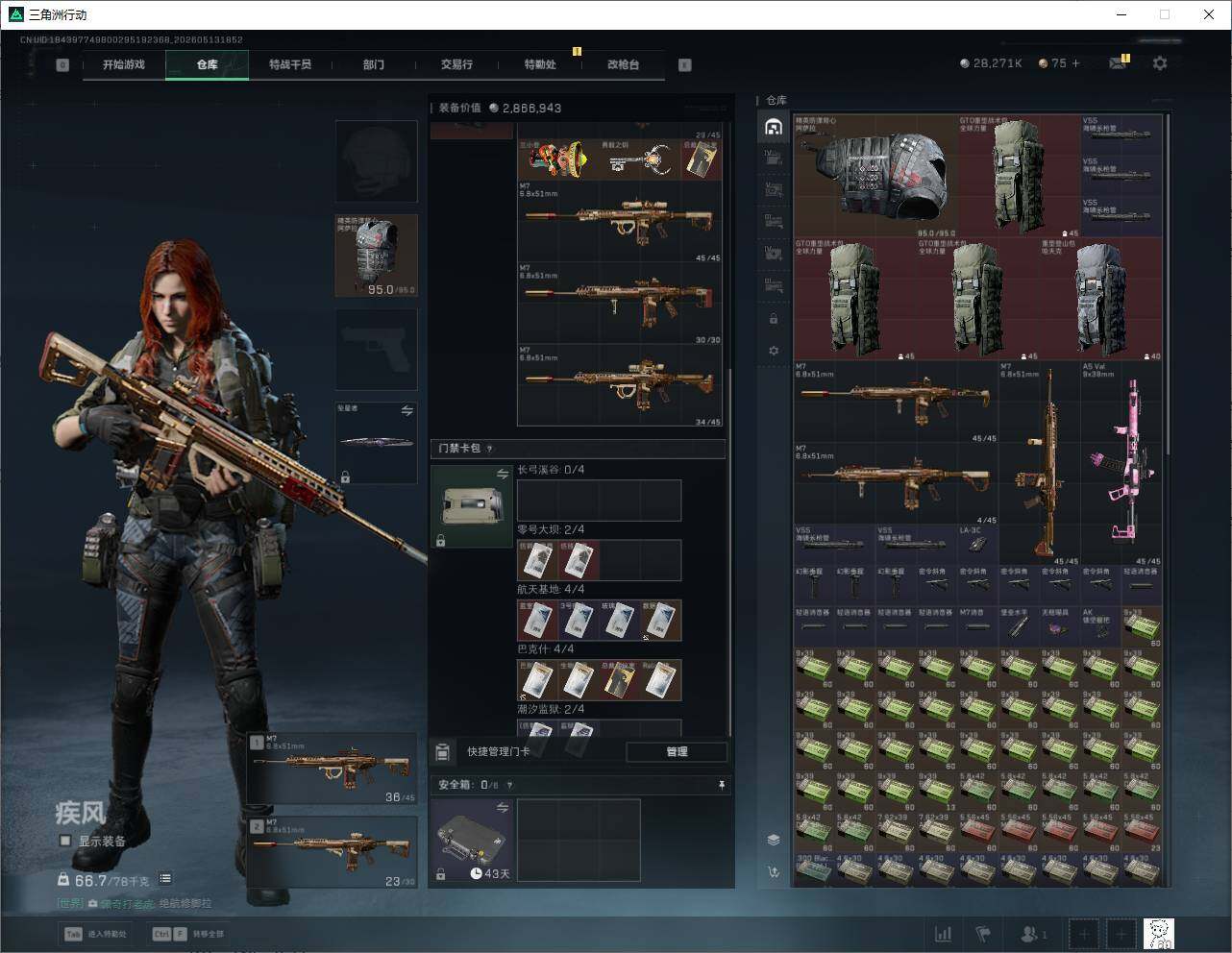Open the mail envelope icon

(1118, 63)
